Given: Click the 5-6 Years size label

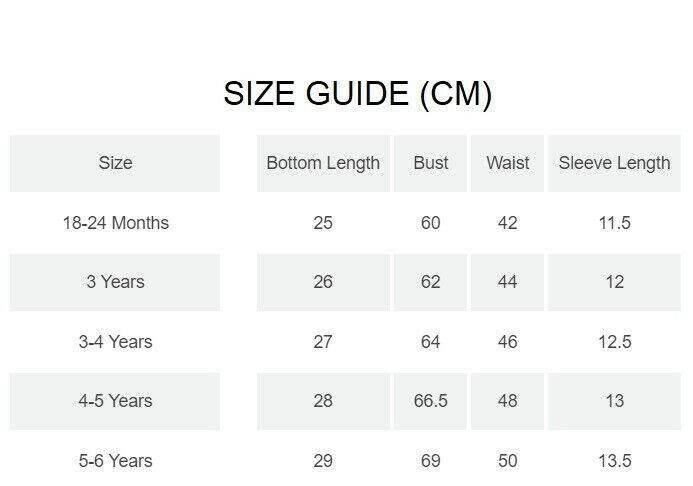Looking at the screenshot, I should [x=115, y=461].
